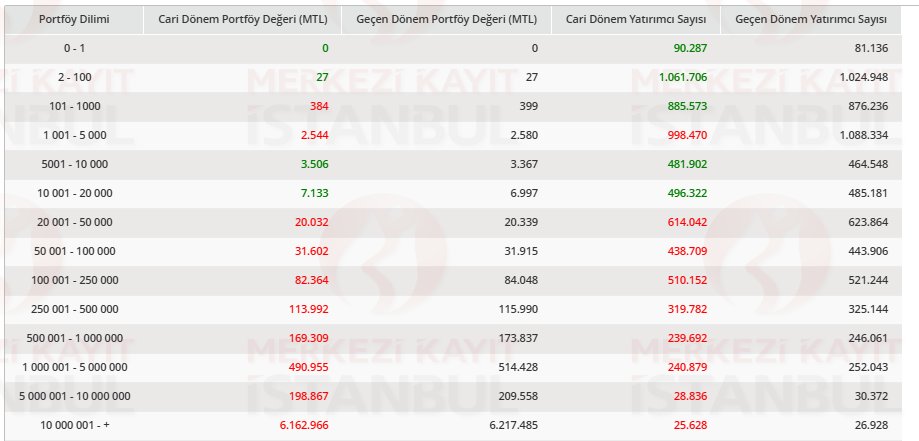Click previous investor count 623.864
This screenshot has width=919, height=441.
(x=869, y=222)
